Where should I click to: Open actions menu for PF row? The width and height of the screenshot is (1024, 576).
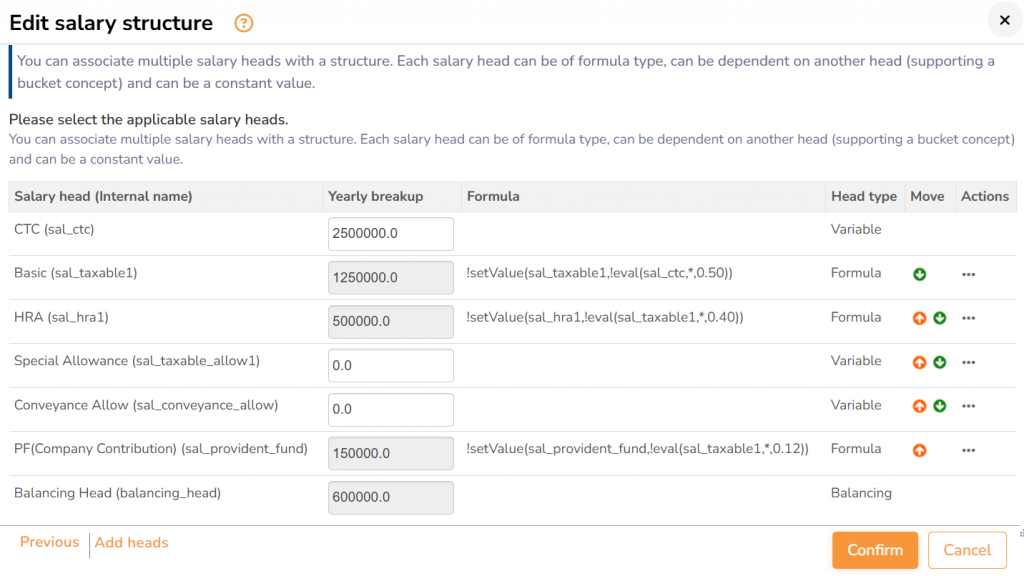pyautogui.click(x=968, y=450)
